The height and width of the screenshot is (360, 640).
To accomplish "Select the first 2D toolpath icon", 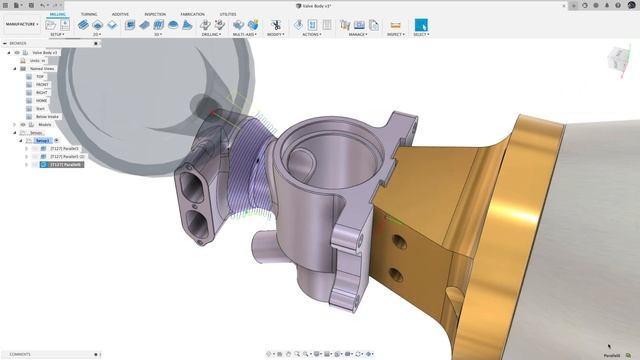I will (83, 25).
